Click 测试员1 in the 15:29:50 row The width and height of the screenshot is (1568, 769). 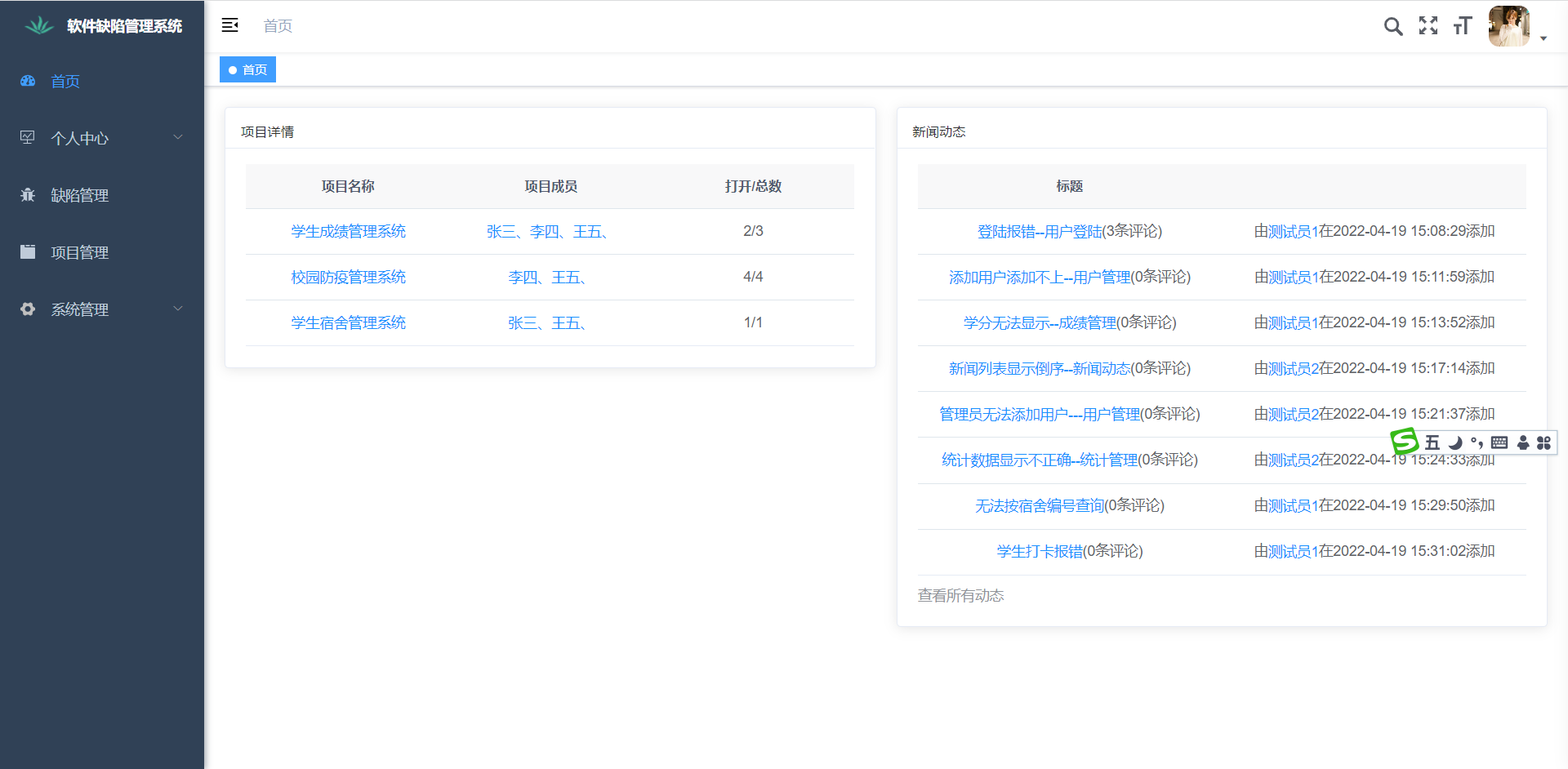point(1294,505)
